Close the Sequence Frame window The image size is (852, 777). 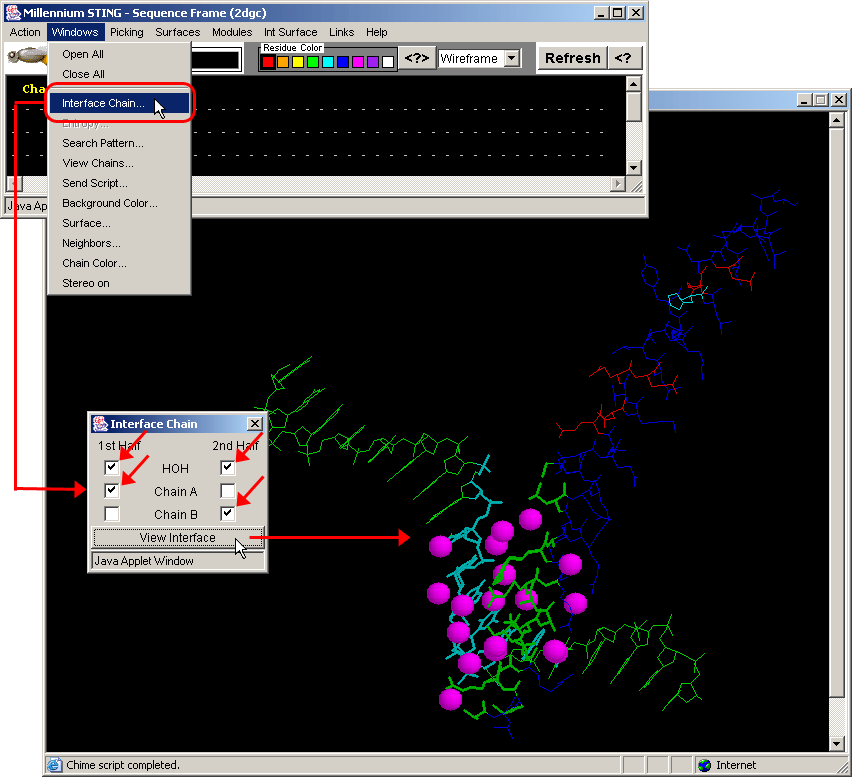(636, 12)
